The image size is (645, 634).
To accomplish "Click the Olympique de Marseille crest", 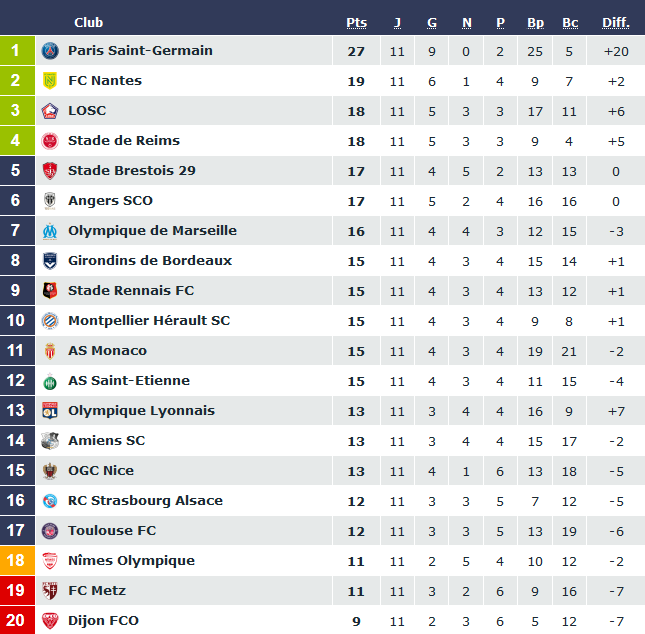I will (x=50, y=231).
